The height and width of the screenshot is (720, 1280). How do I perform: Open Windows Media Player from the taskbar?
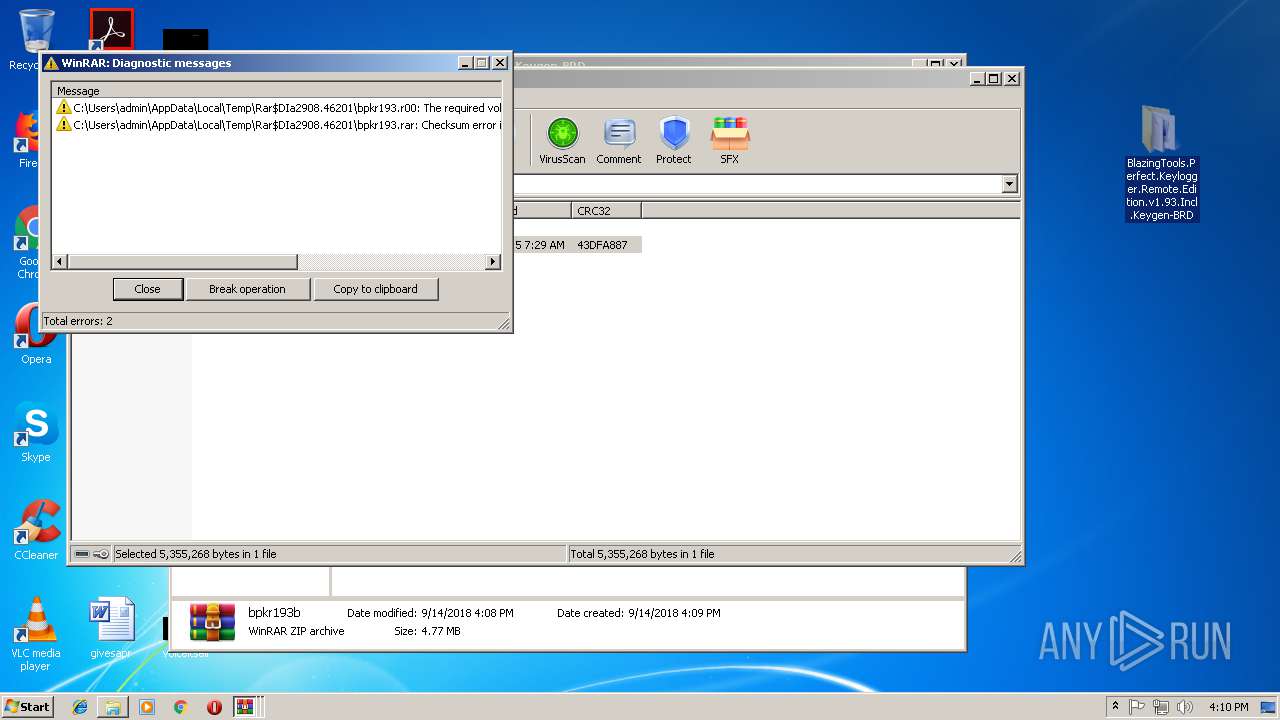coord(147,707)
